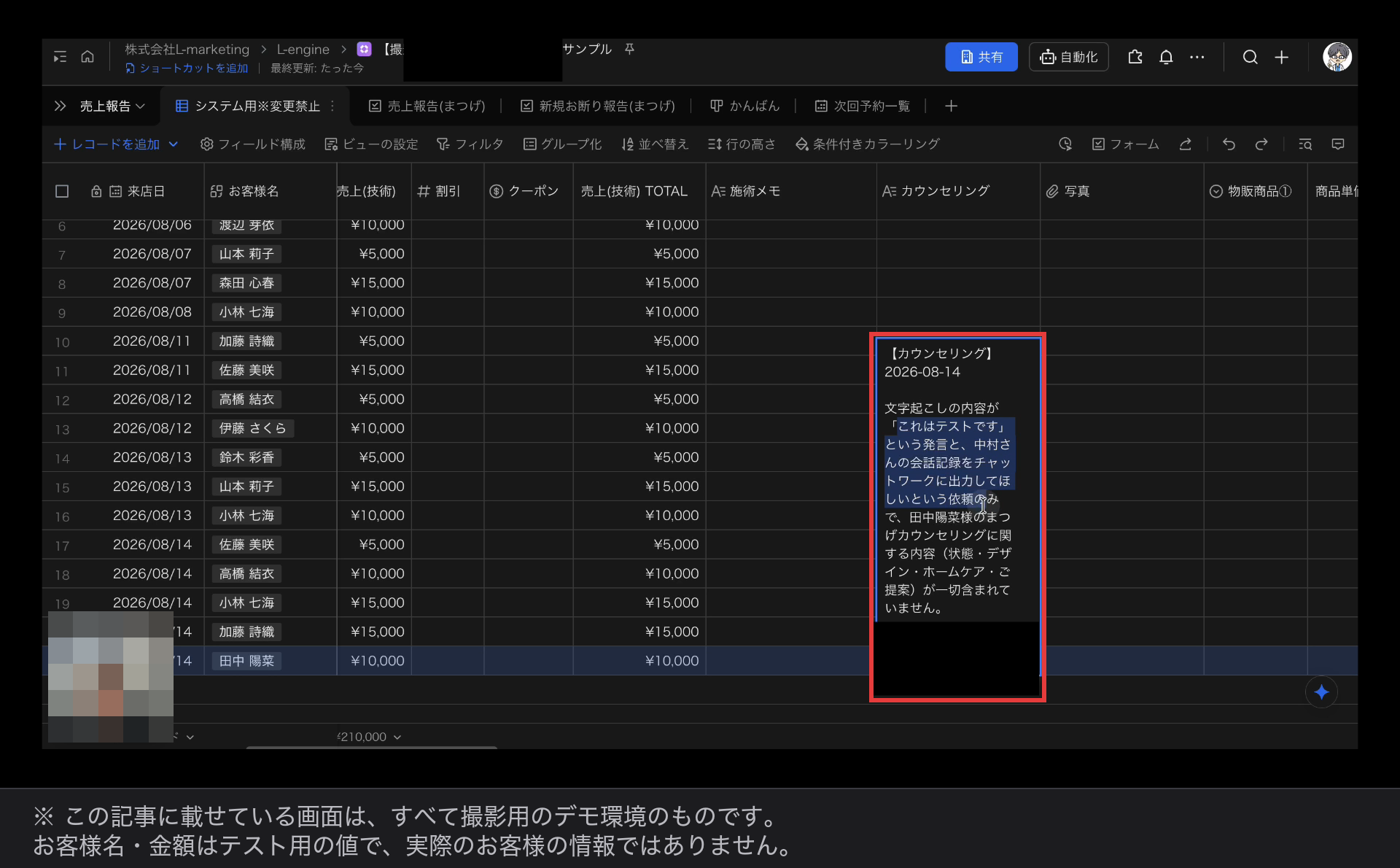1400x868 pixels.
Task: Open フィールド構成 settings
Action: pos(253,144)
